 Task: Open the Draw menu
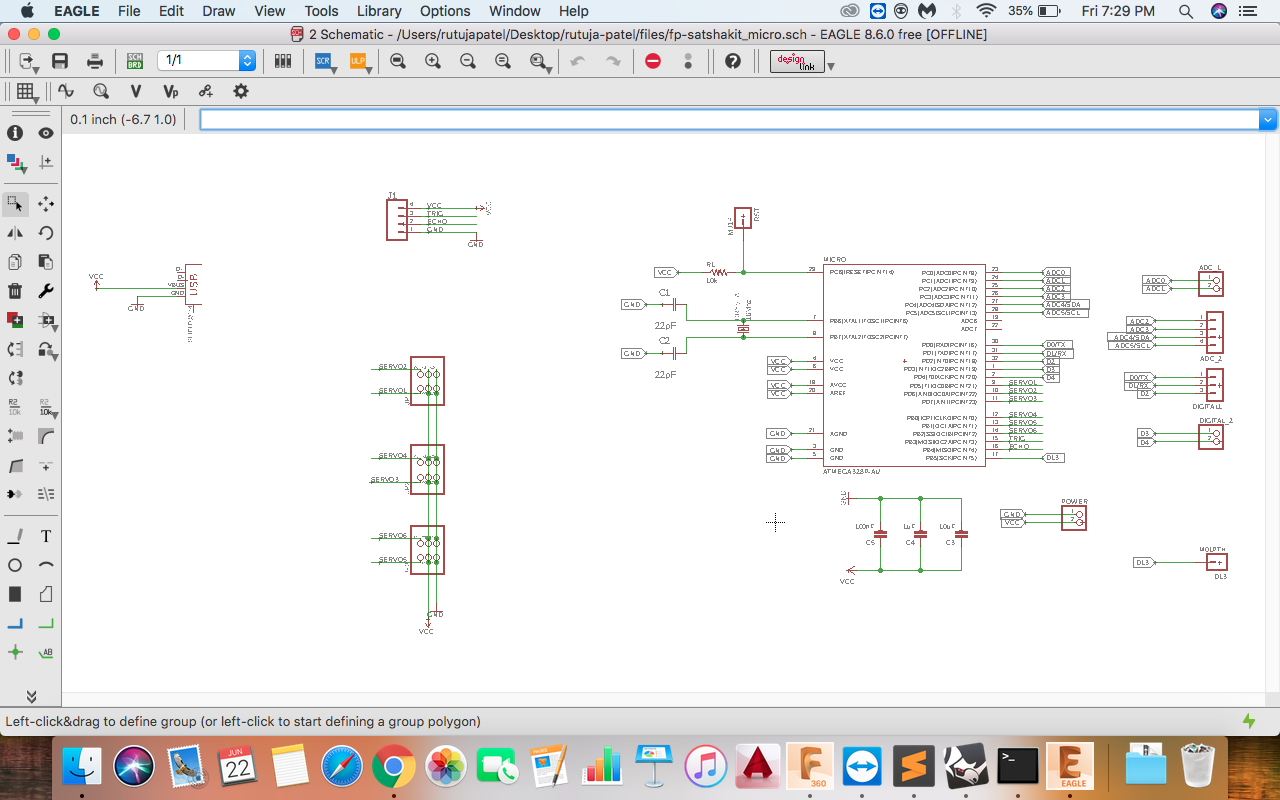point(219,11)
